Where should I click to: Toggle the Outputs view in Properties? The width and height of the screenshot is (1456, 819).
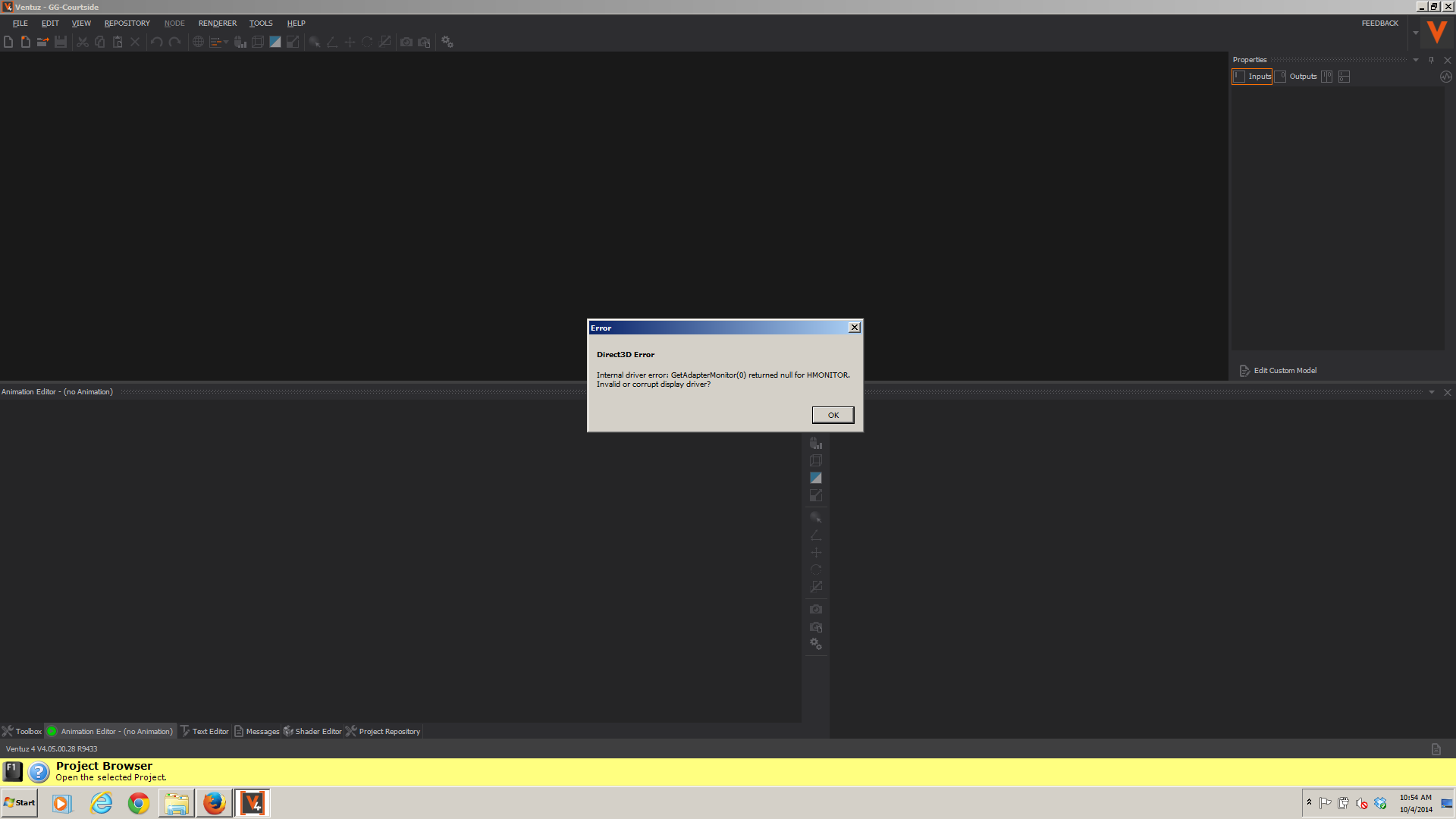coord(1296,77)
